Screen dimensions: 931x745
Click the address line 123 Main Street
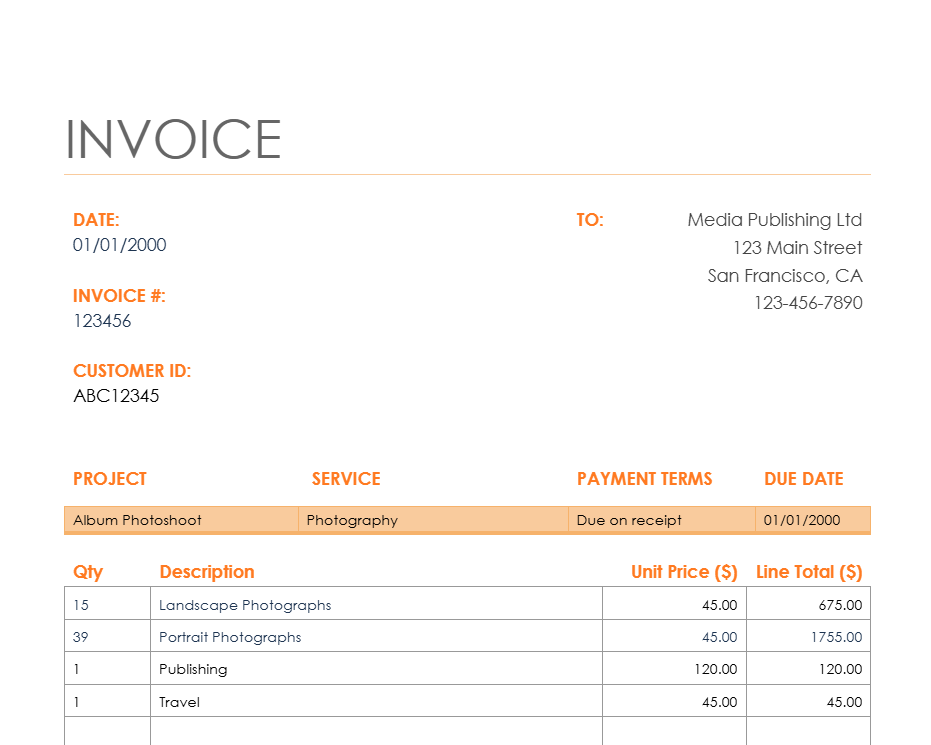(797, 248)
